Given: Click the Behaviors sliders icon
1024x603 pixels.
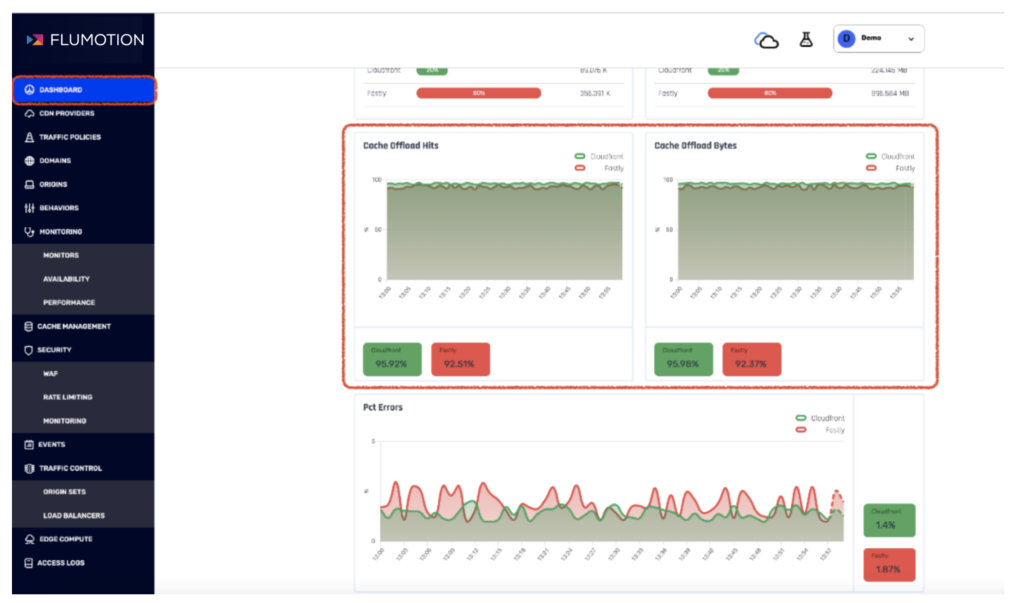Looking at the screenshot, I should pyautogui.click(x=29, y=208).
